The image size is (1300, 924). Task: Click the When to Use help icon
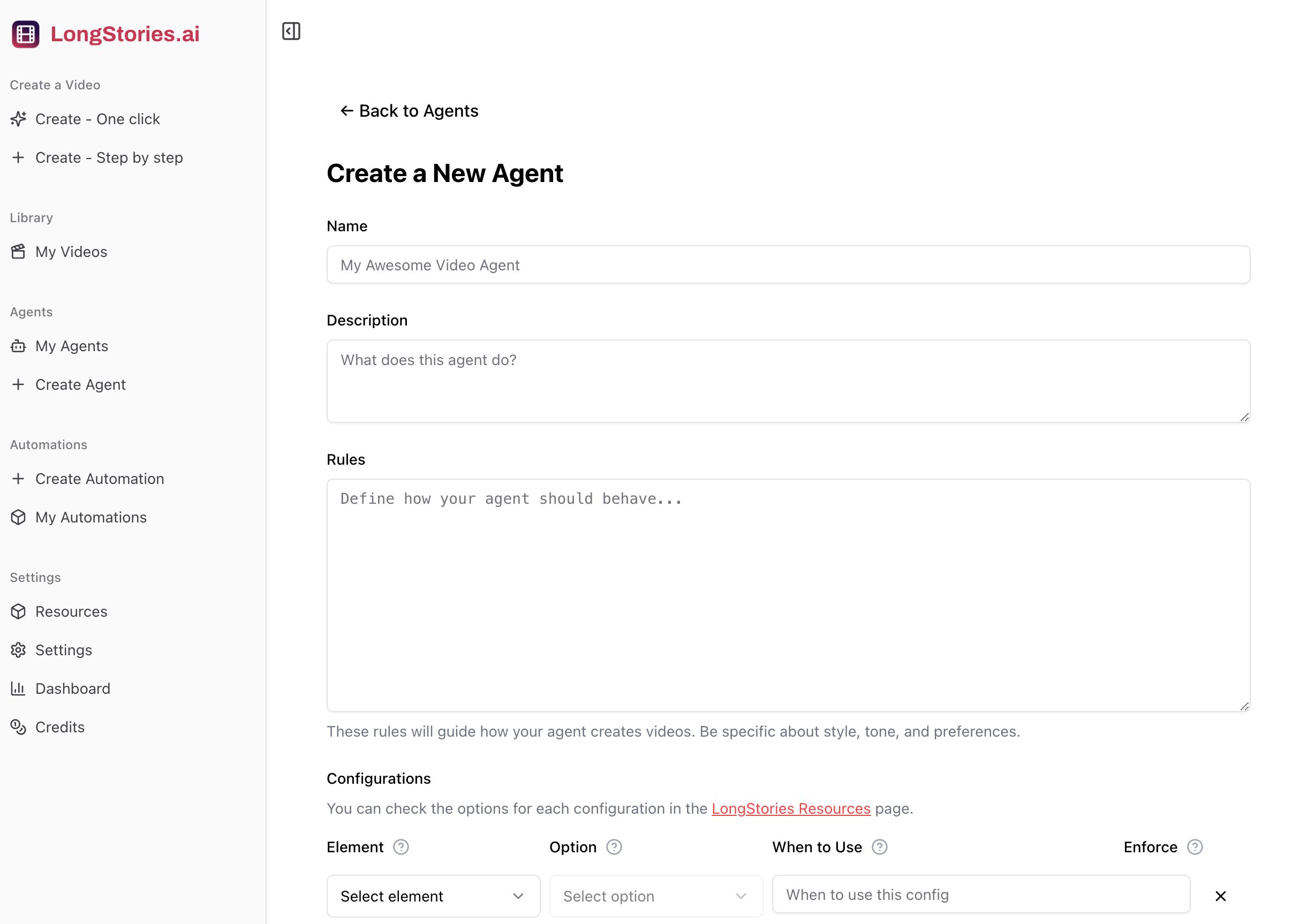pyautogui.click(x=879, y=847)
